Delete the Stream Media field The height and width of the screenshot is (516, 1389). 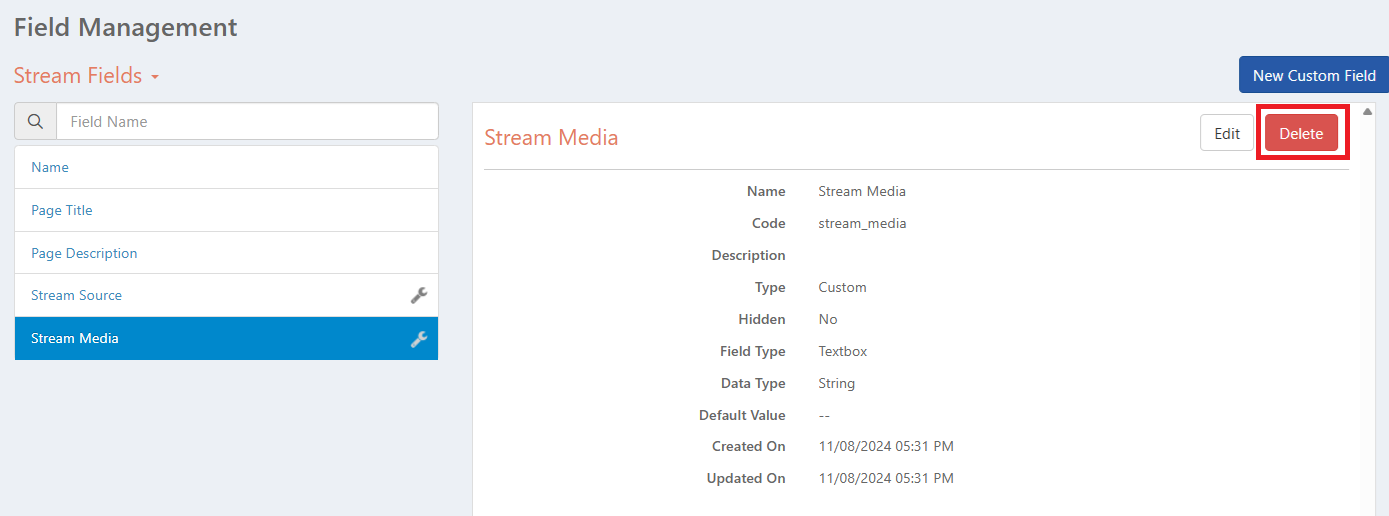pyautogui.click(x=1301, y=133)
